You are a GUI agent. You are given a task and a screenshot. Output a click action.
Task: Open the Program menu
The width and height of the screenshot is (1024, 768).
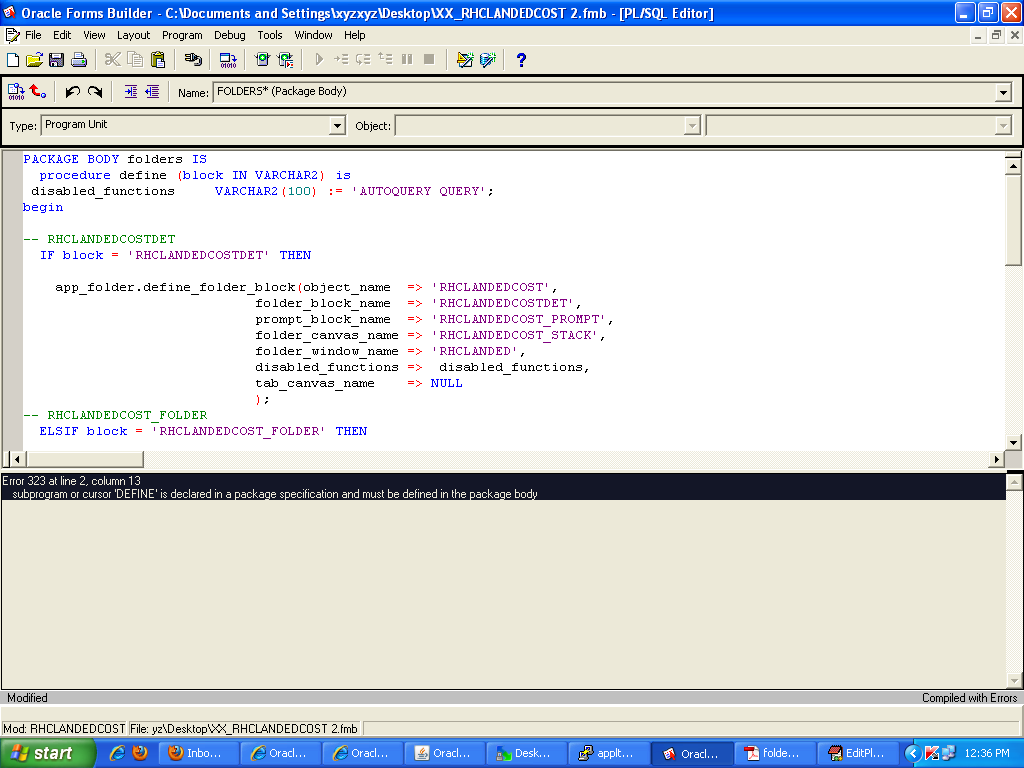point(182,35)
